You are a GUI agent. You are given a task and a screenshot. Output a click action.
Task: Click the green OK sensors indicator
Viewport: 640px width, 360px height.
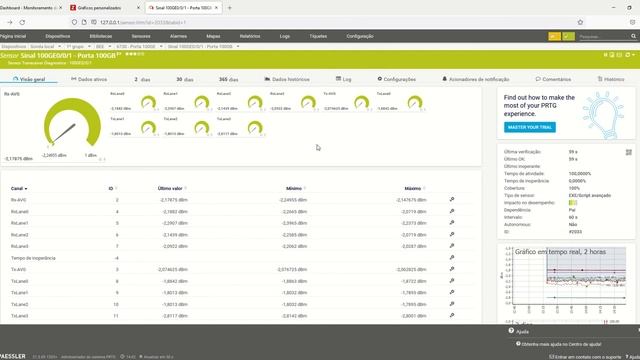(x=568, y=36)
